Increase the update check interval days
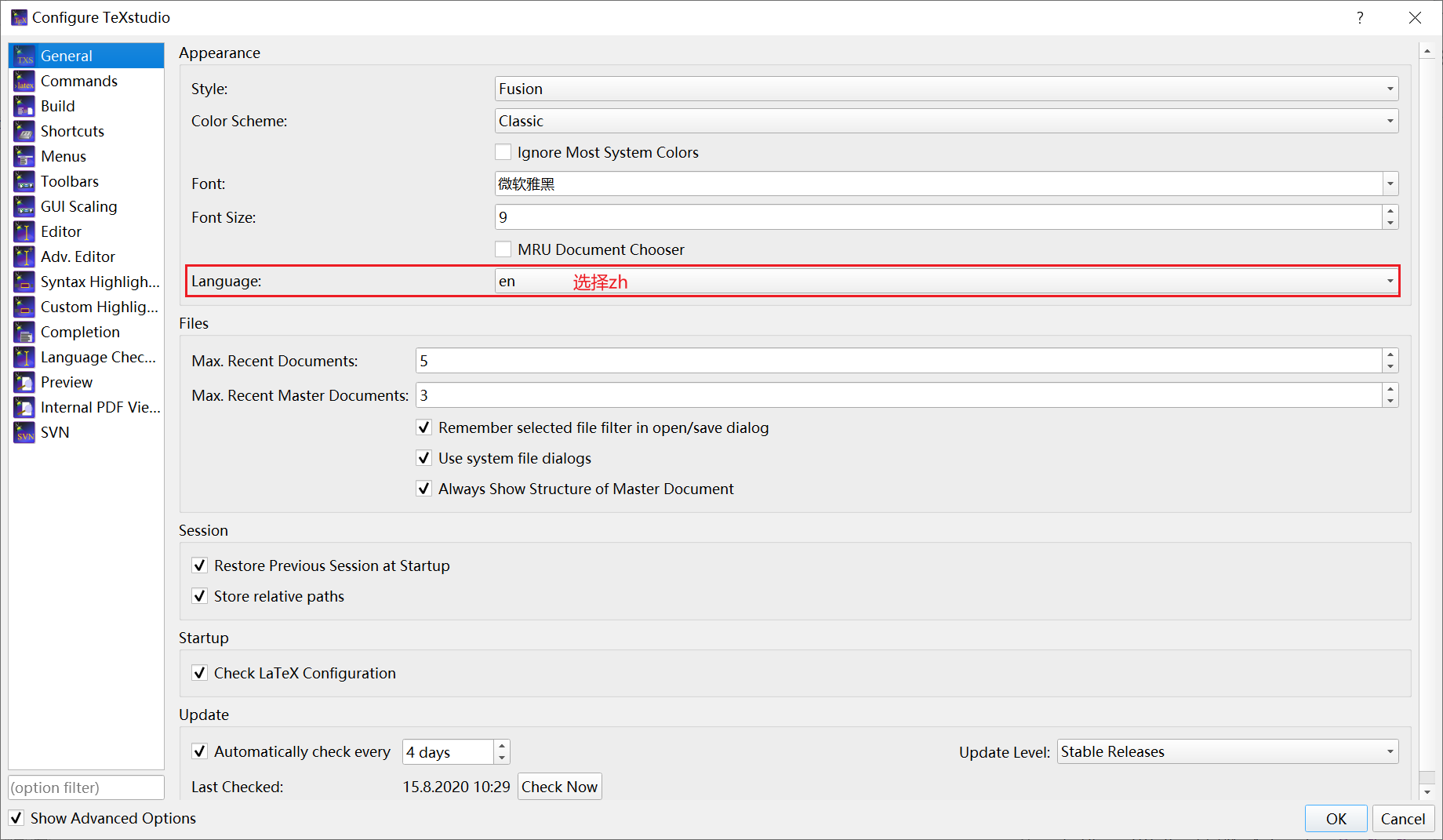Viewport: 1443px width, 840px height. point(502,745)
